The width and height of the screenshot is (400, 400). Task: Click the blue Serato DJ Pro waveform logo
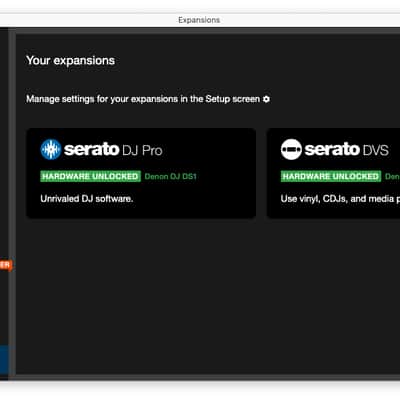click(51, 149)
